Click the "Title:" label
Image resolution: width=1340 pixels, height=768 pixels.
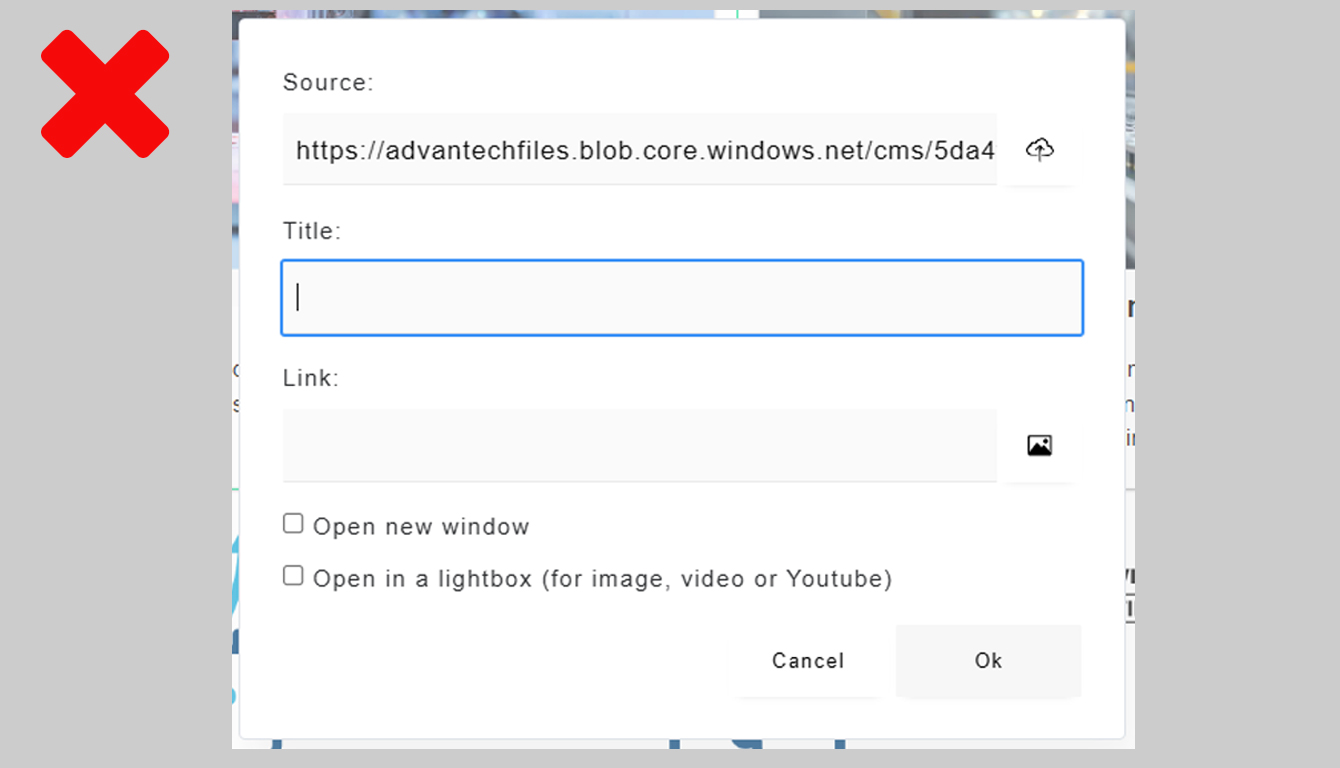click(312, 231)
